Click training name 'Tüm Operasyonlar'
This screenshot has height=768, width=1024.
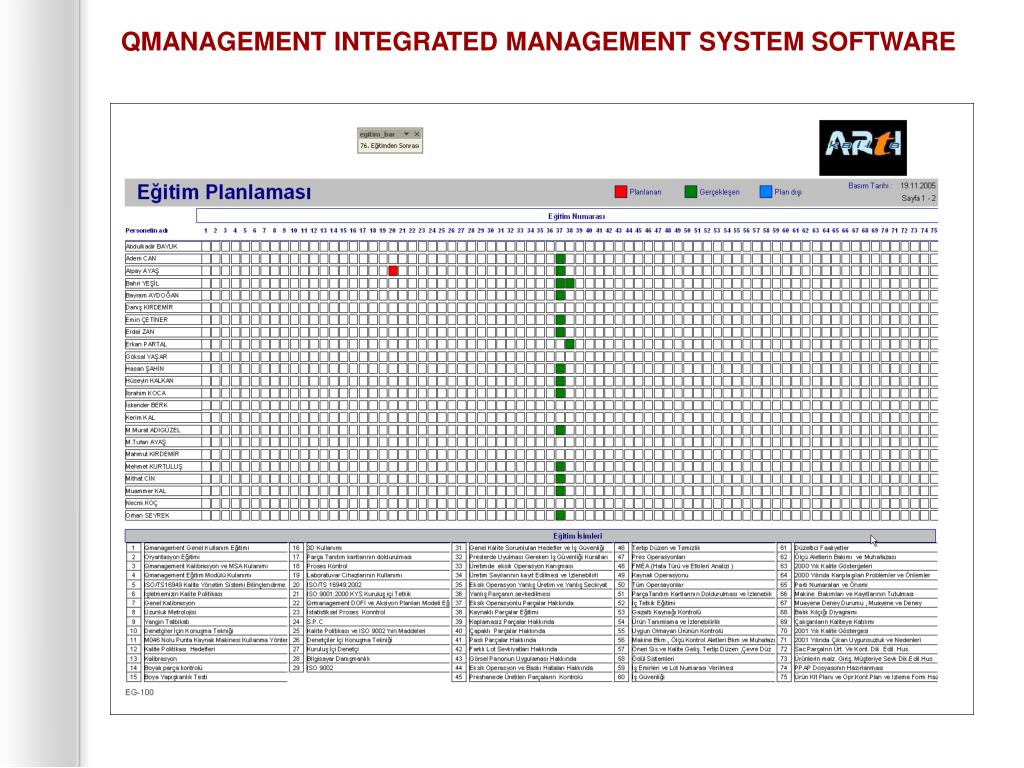click(658, 585)
